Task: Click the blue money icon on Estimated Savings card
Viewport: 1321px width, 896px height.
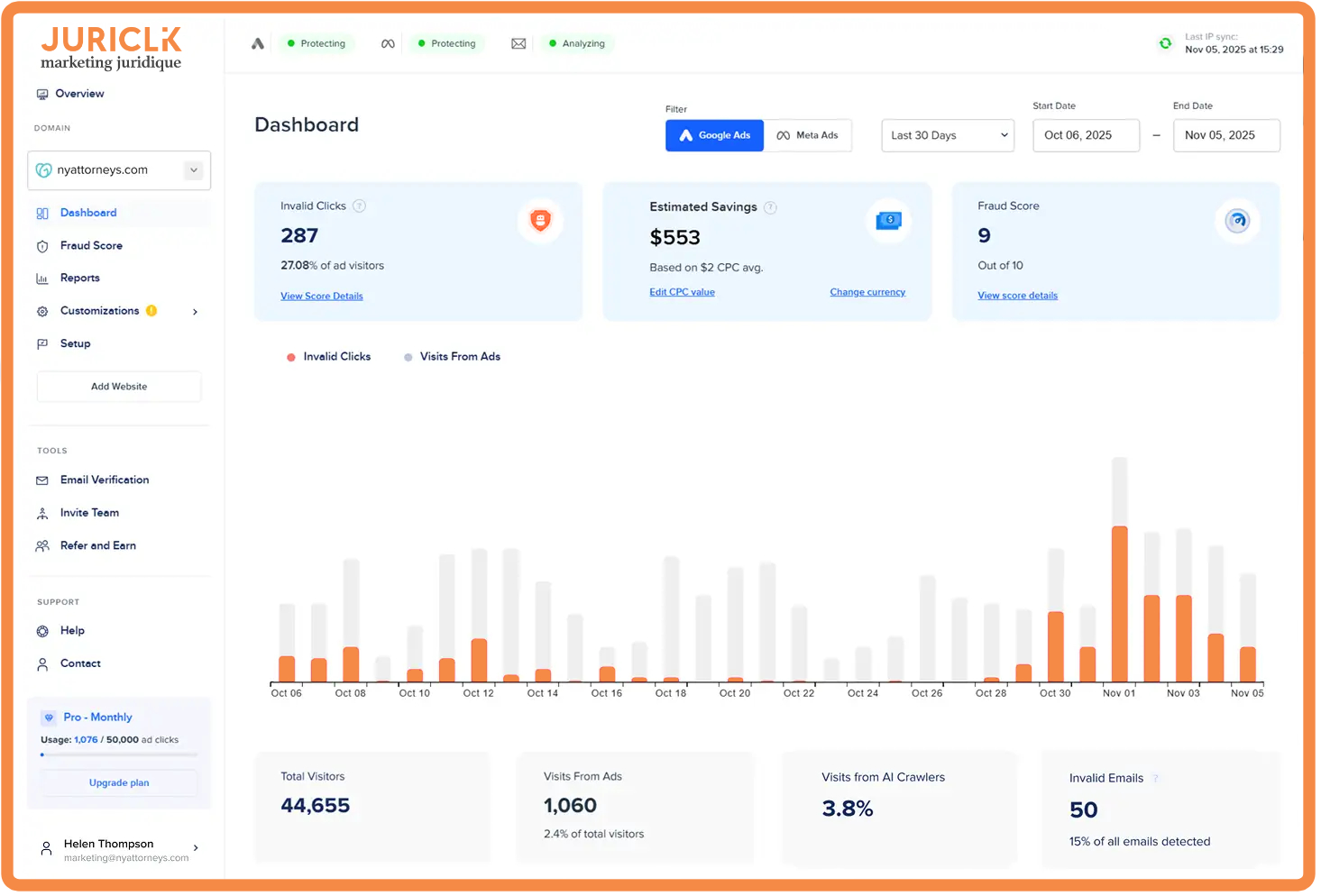Action: pyautogui.click(x=888, y=220)
